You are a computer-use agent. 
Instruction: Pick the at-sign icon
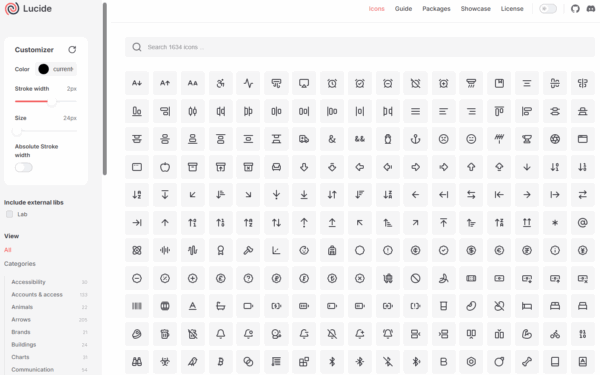(583, 223)
